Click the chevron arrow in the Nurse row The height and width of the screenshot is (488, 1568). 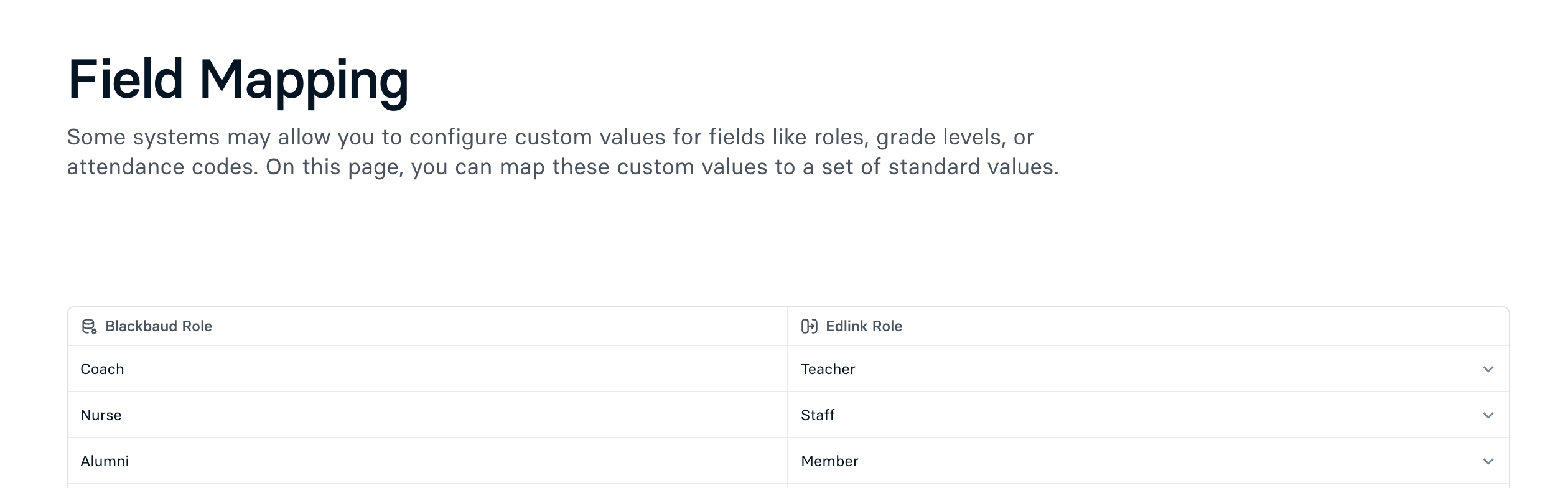[1488, 415]
